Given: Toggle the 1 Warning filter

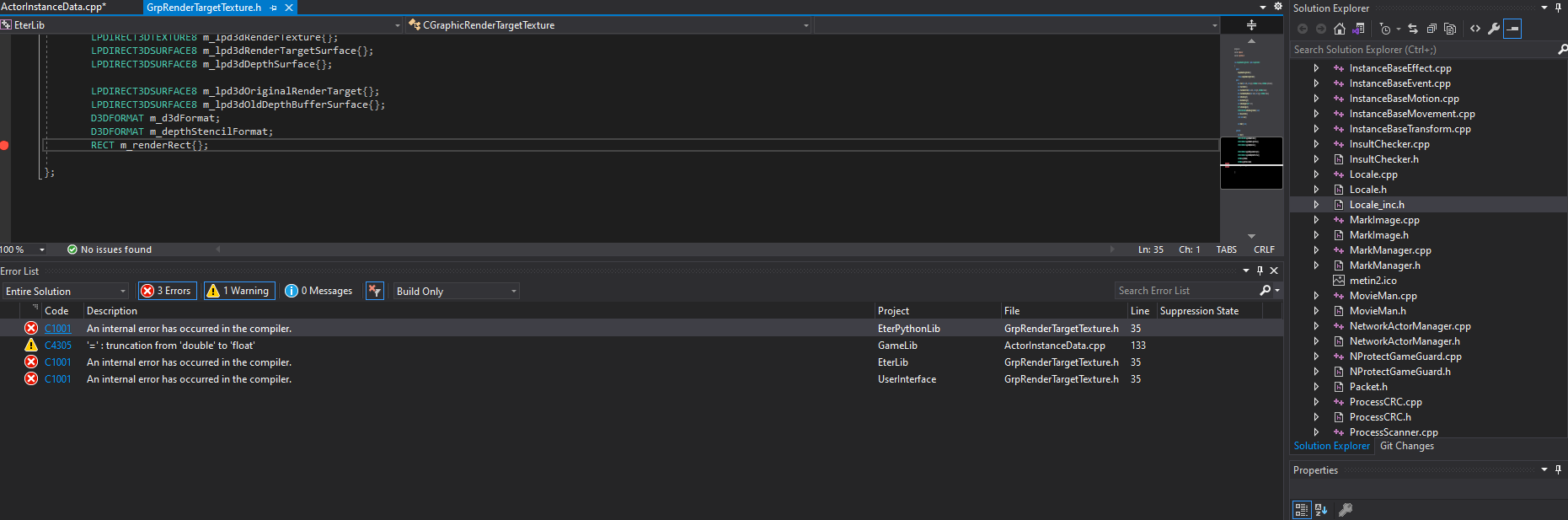Looking at the screenshot, I should [x=238, y=291].
